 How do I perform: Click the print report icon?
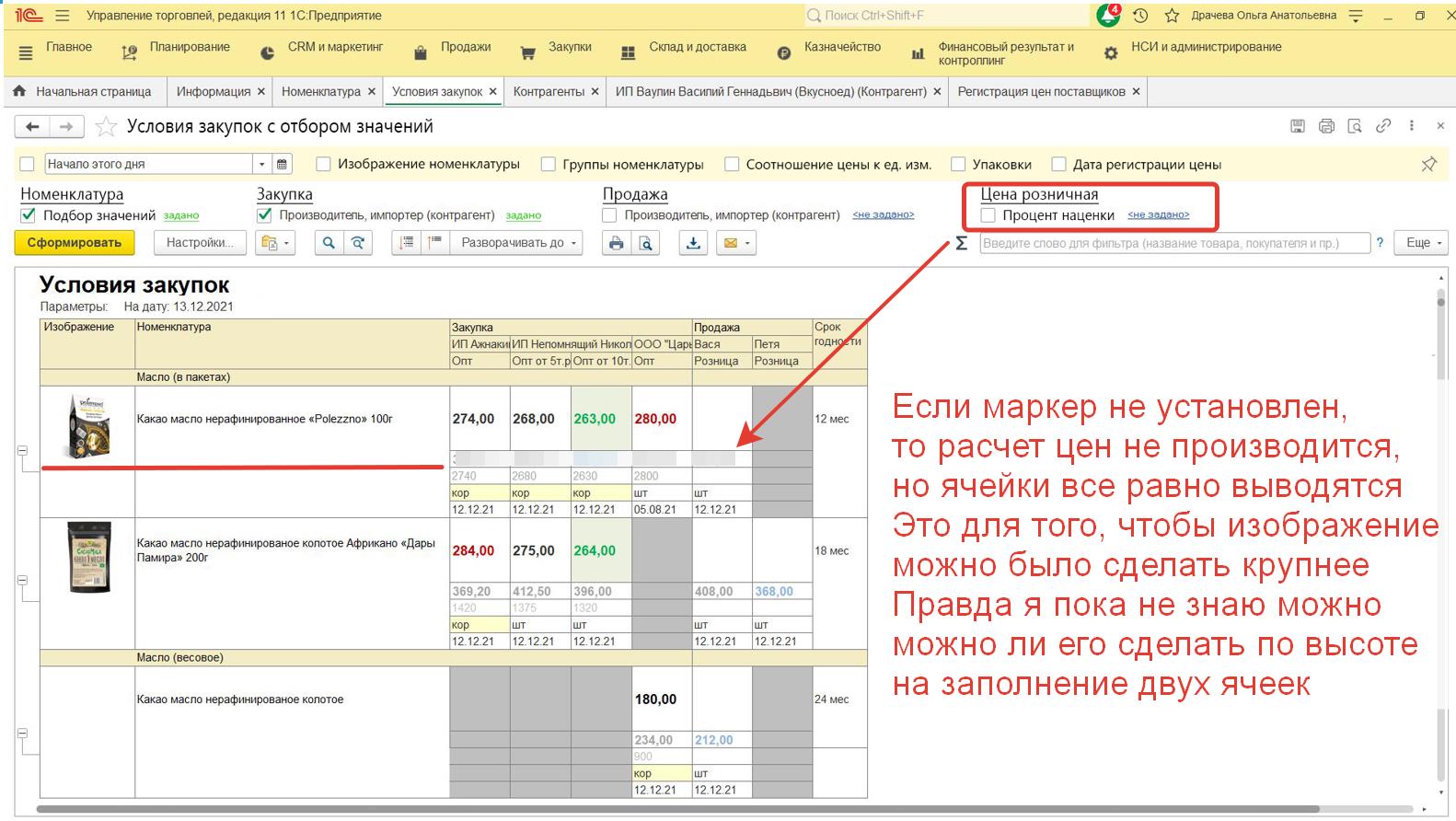[x=616, y=243]
